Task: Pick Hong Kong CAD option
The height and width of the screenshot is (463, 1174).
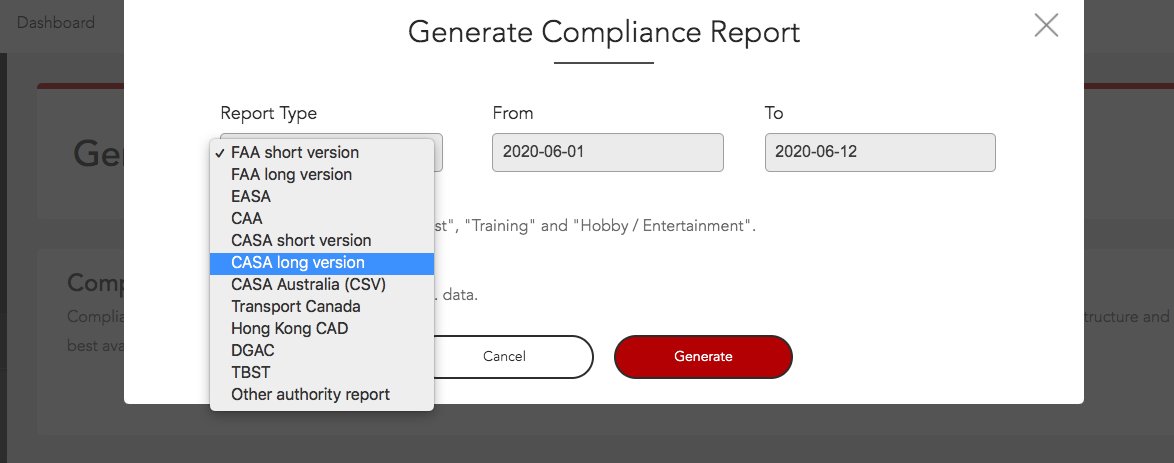Action: (322, 328)
